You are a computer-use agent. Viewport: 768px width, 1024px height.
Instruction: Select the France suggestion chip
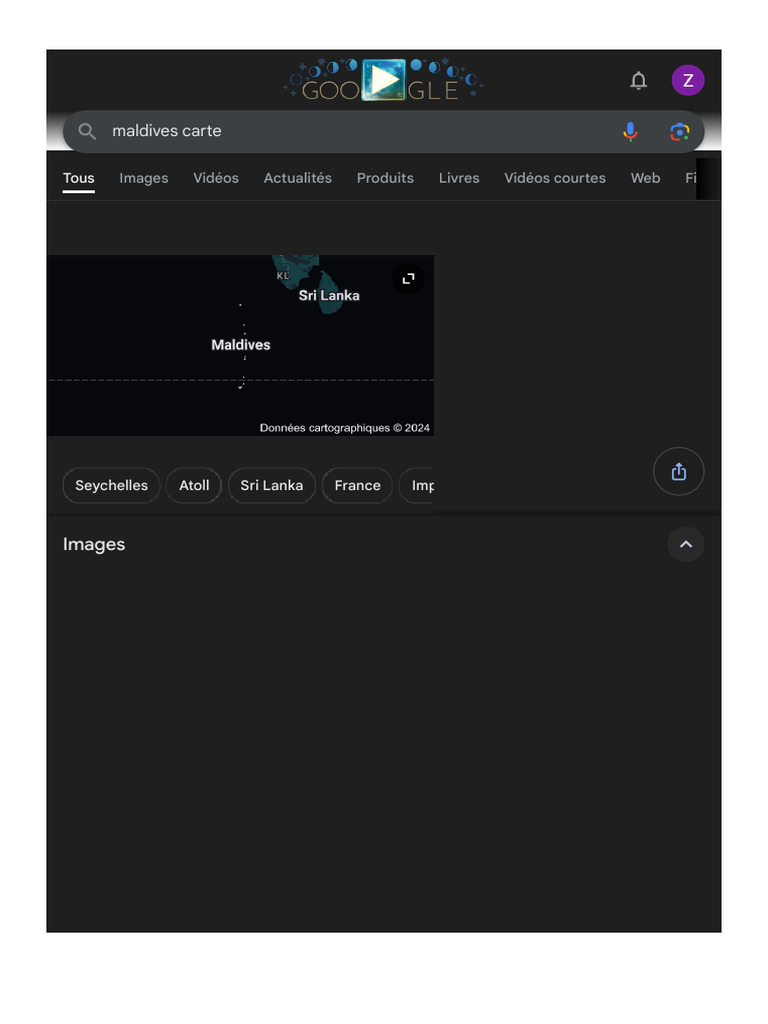357,485
